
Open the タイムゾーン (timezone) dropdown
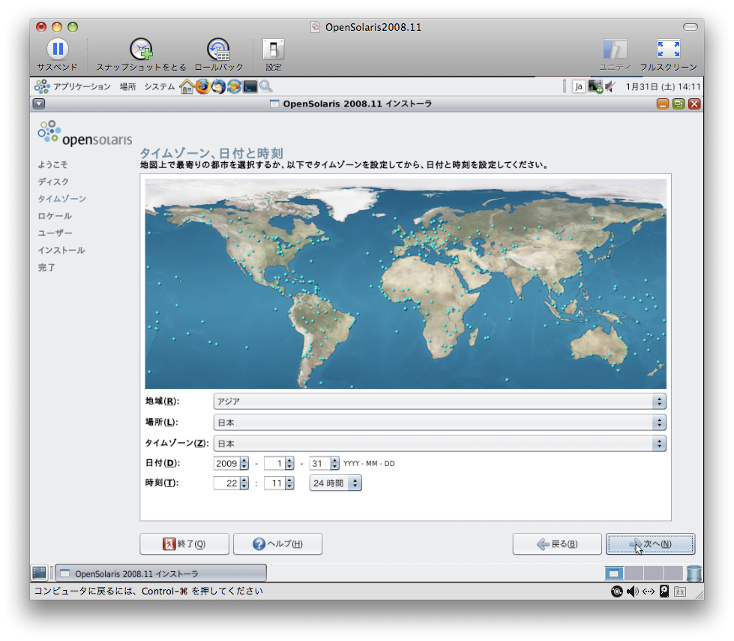(x=439, y=443)
